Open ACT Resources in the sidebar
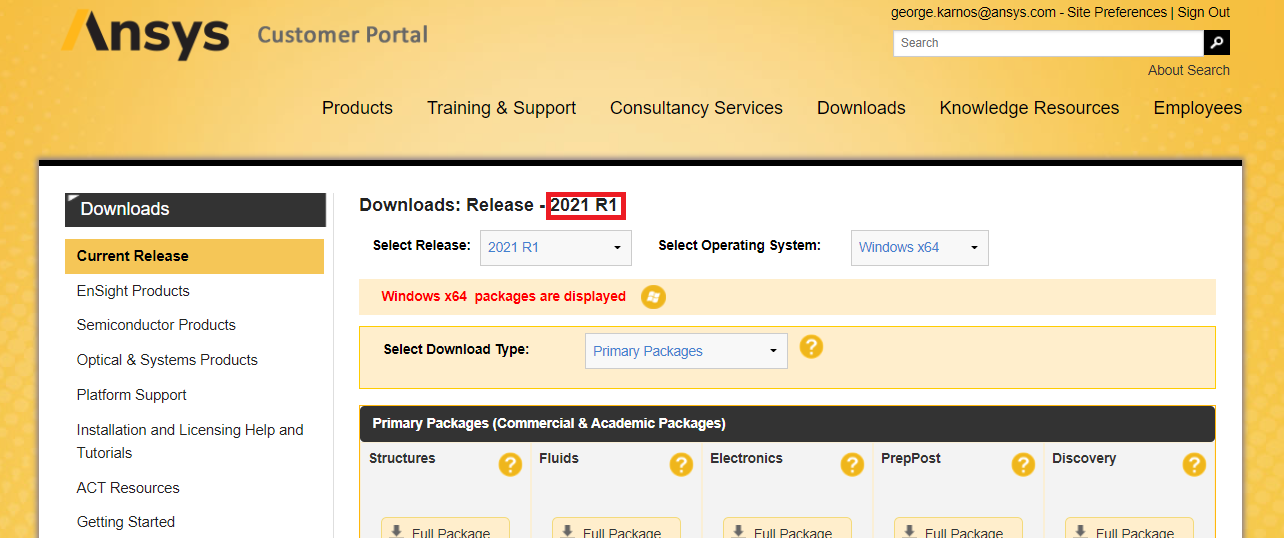This screenshot has height=538, width=1284. click(x=128, y=488)
